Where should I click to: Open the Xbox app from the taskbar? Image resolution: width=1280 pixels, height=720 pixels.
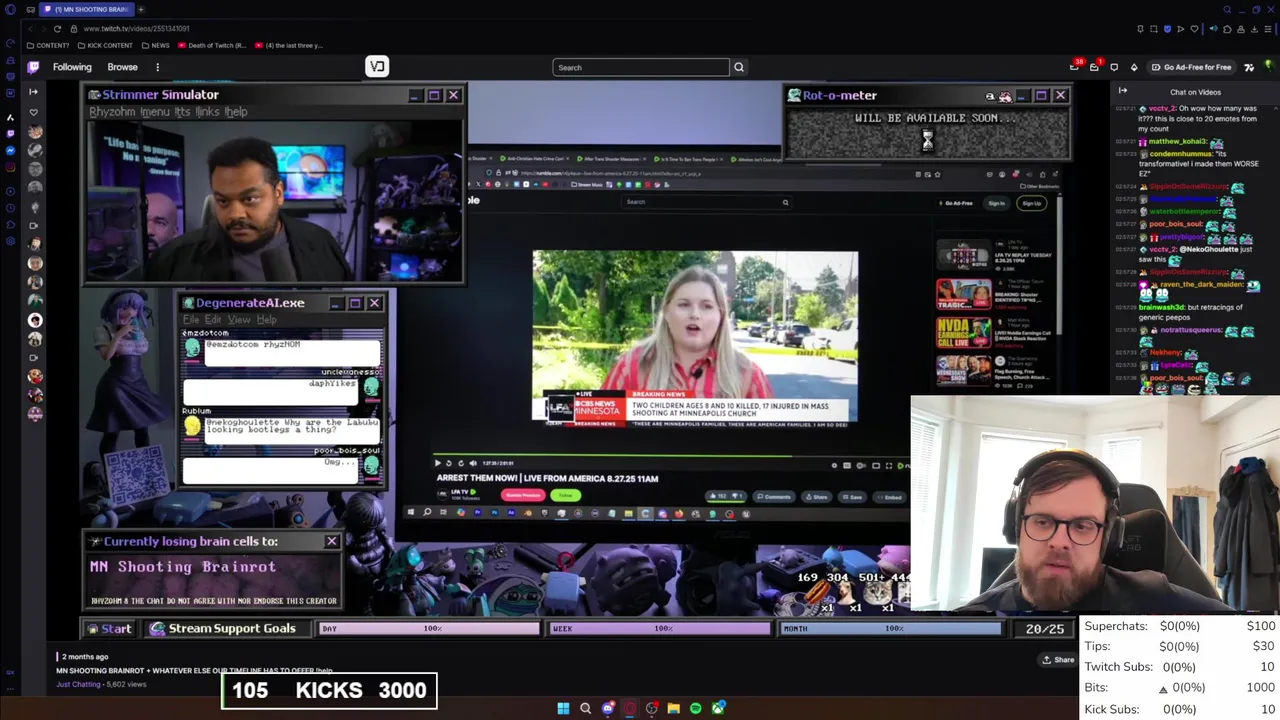pyautogui.click(x=718, y=708)
